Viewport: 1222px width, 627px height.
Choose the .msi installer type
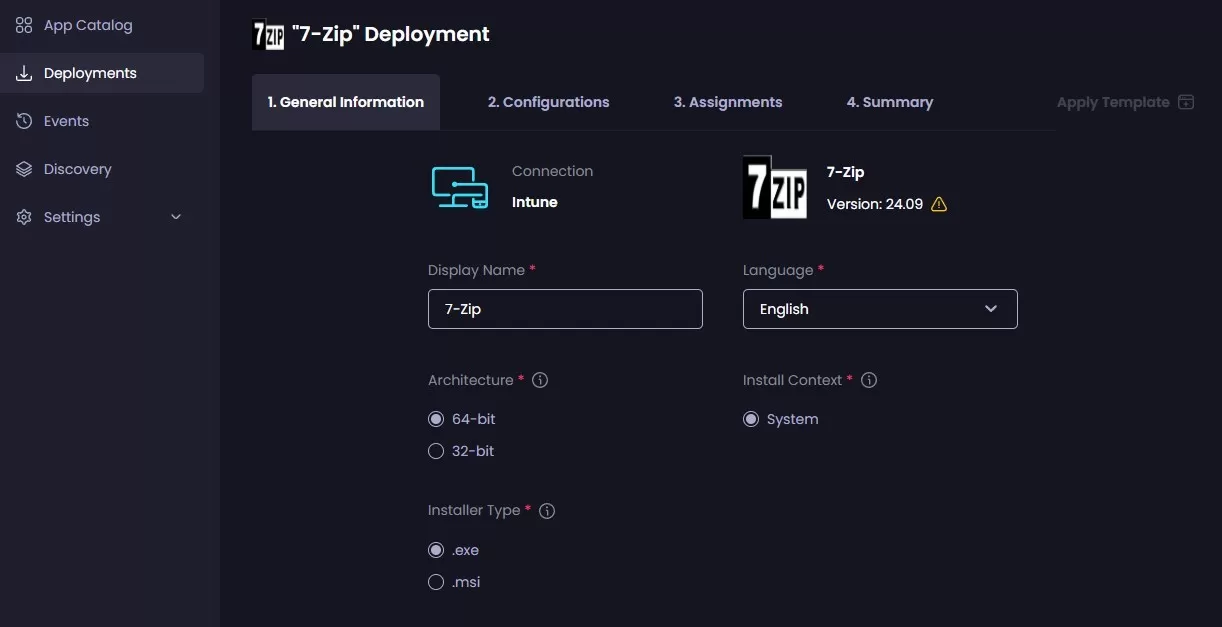pos(436,582)
